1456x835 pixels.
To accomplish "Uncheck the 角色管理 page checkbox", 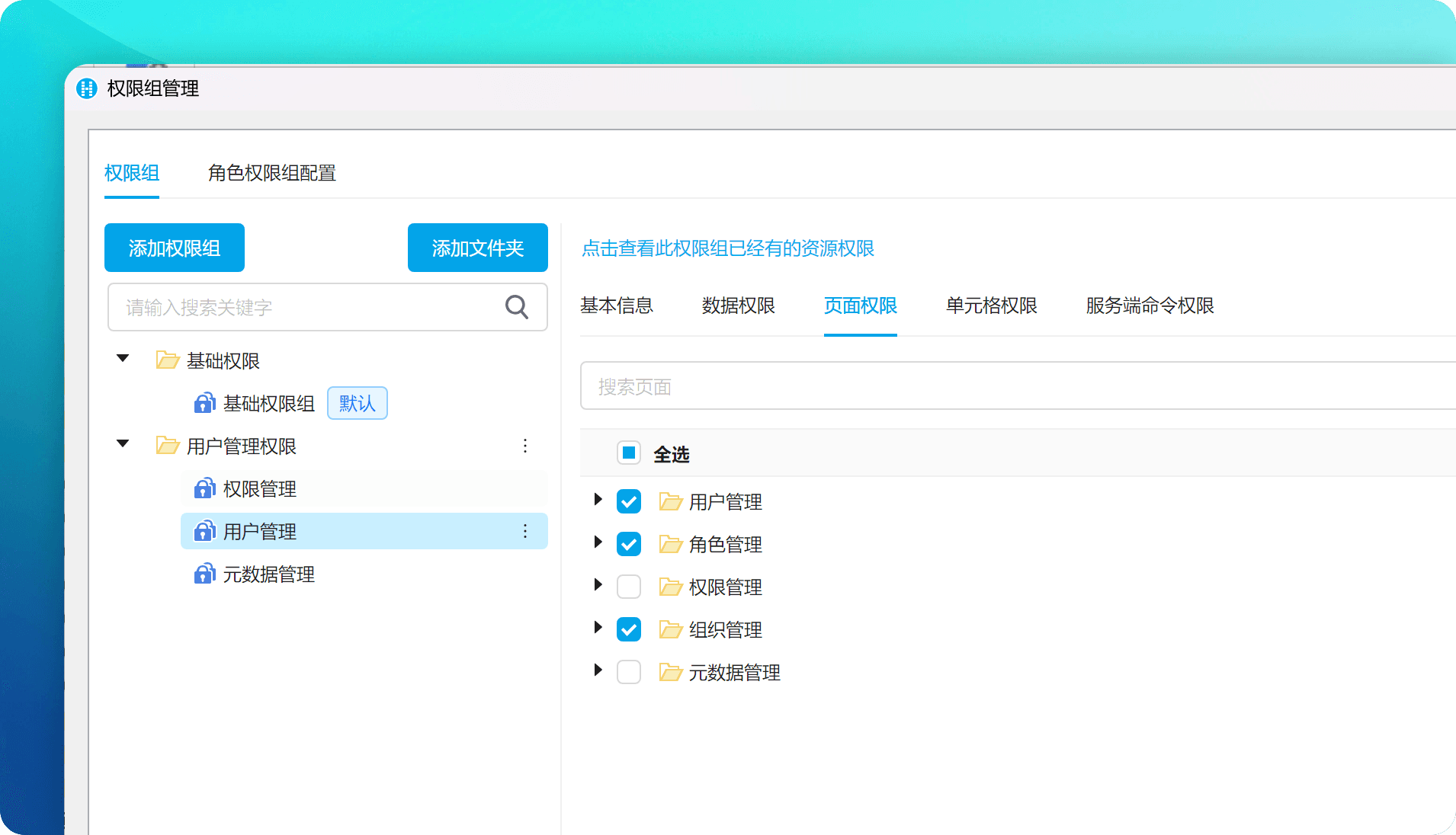I will 629,544.
